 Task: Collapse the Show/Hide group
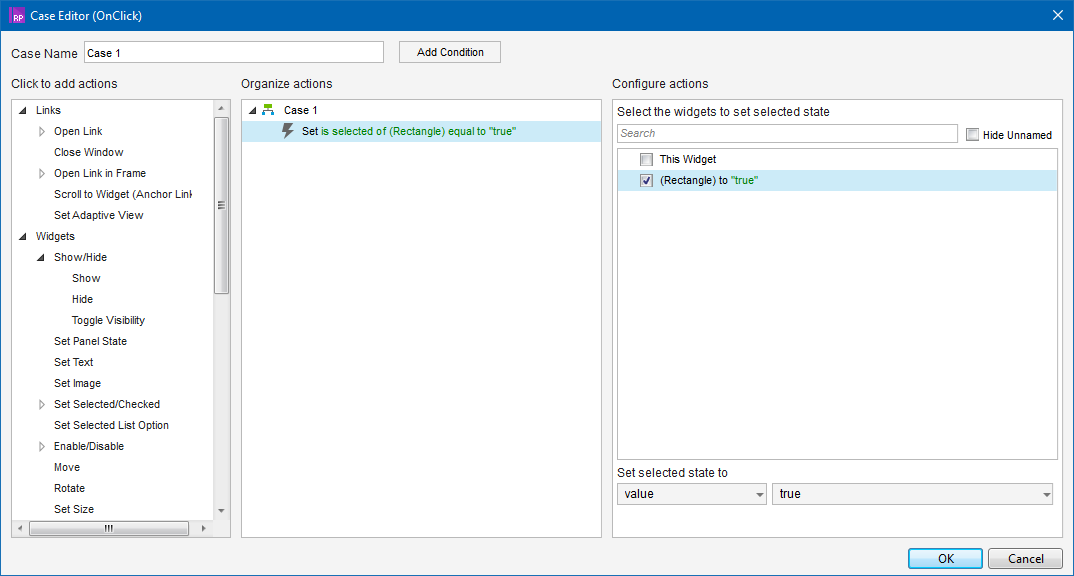[40, 258]
